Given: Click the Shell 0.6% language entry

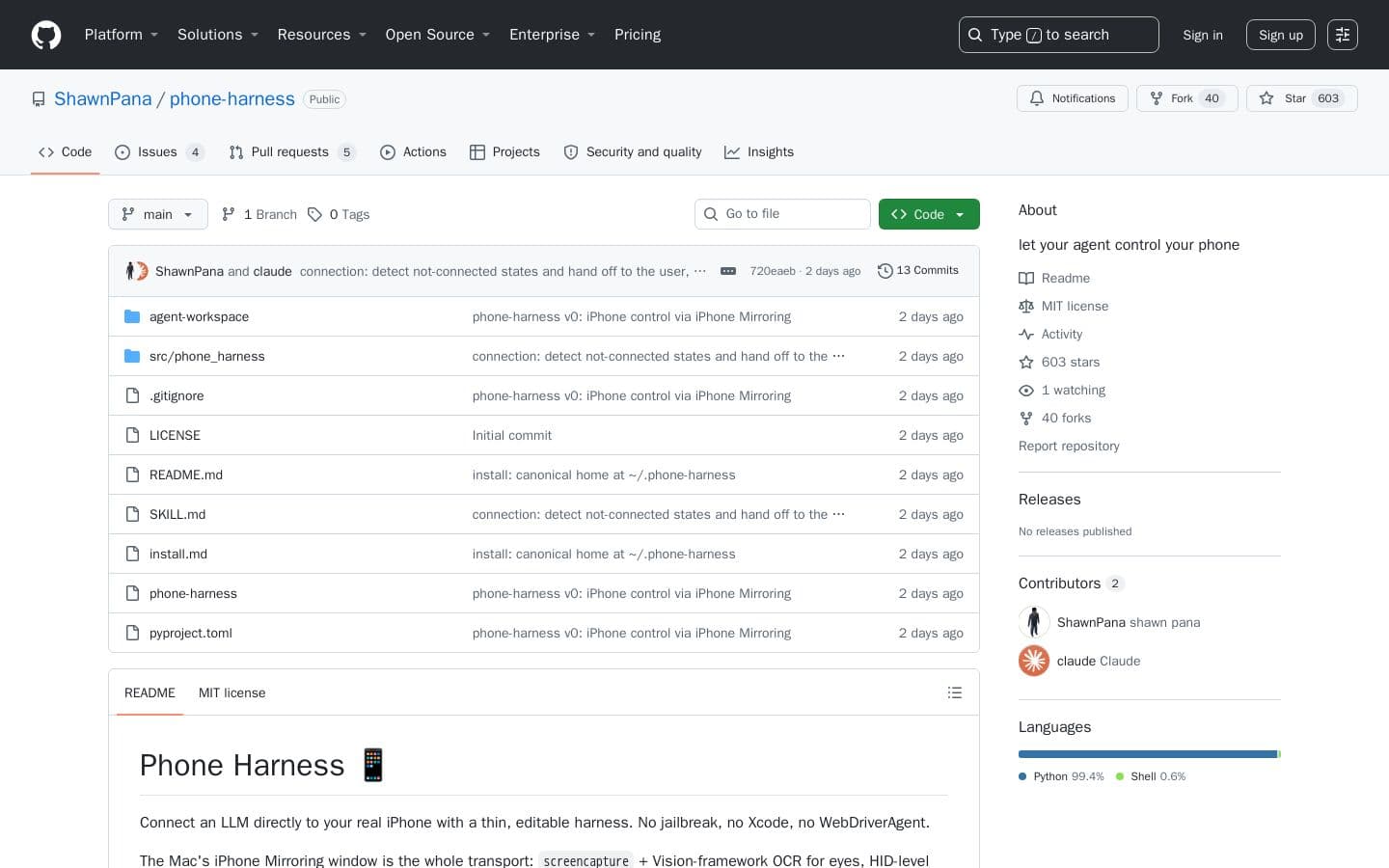Looking at the screenshot, I should tap(1151, 776).
